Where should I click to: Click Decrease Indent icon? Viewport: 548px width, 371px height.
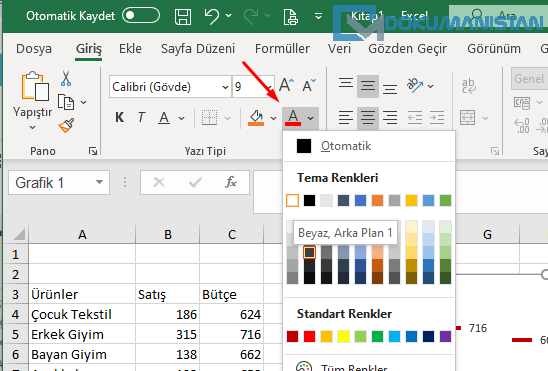pos(415,118)
